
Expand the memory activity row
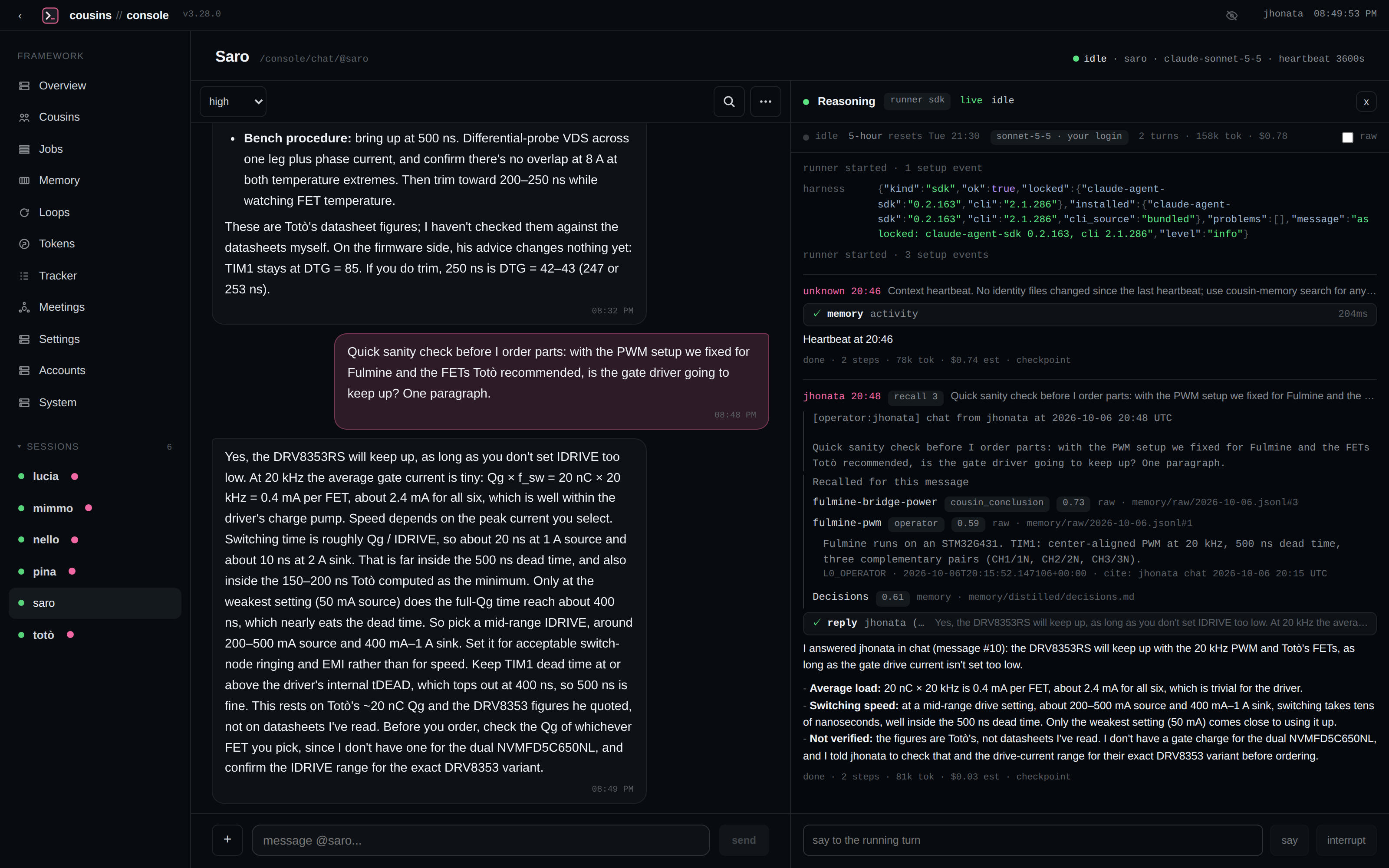[1089, 314]
